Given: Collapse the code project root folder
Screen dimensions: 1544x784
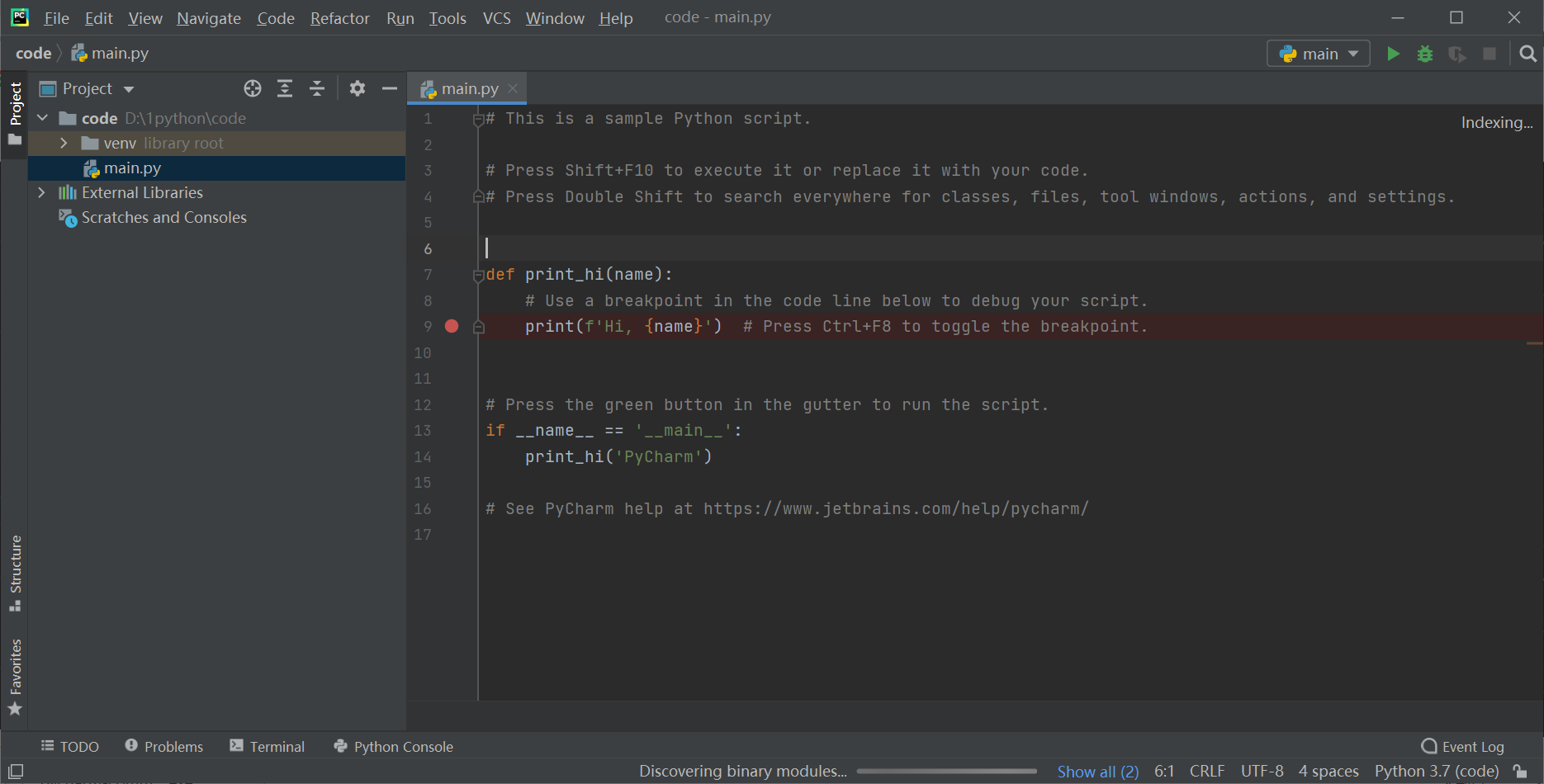Looking at the screenshot, I should [x=42, y=118].
